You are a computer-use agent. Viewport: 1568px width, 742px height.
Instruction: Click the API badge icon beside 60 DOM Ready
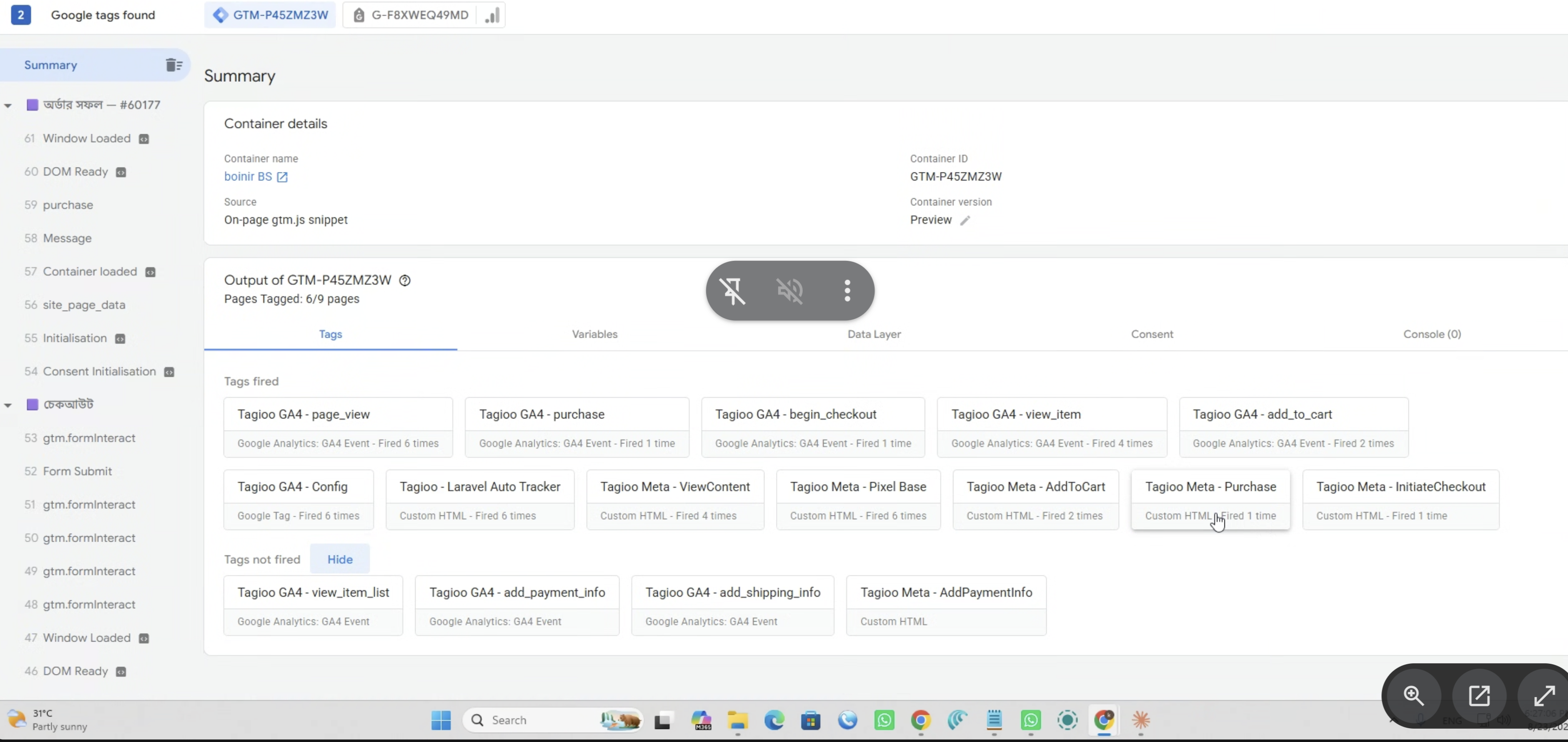[x=121, y=172]
